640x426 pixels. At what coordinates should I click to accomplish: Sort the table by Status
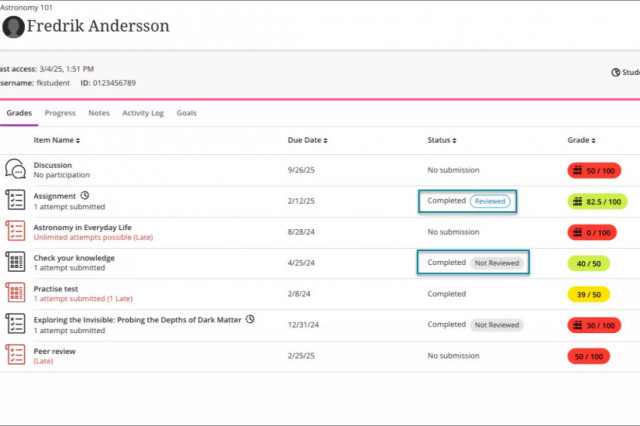(442, 140)
